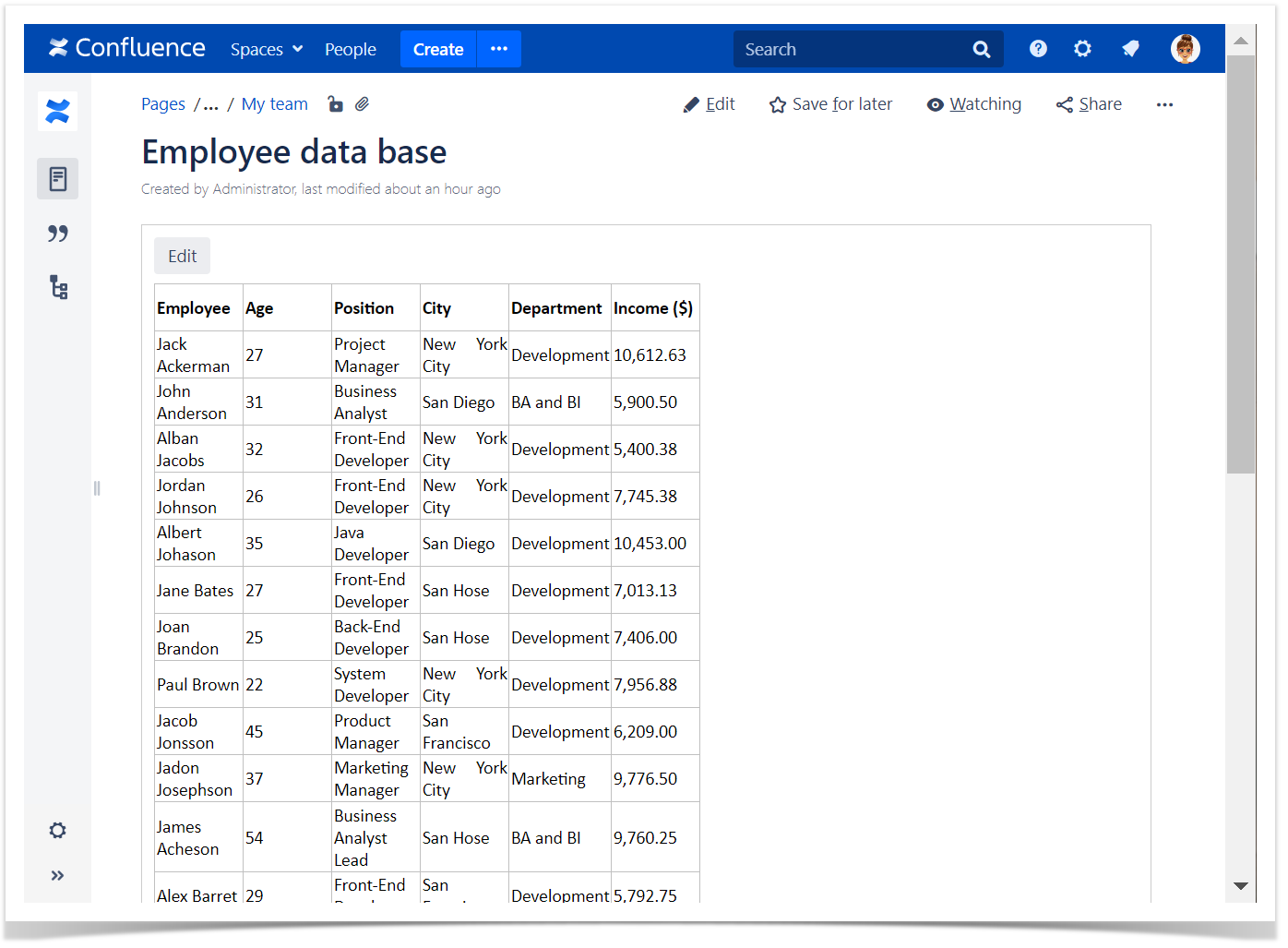Image resolution: width=1288 pixels, height=948 pixels.
Task: Open notifications icon in the header
Action: [1130, 49]
